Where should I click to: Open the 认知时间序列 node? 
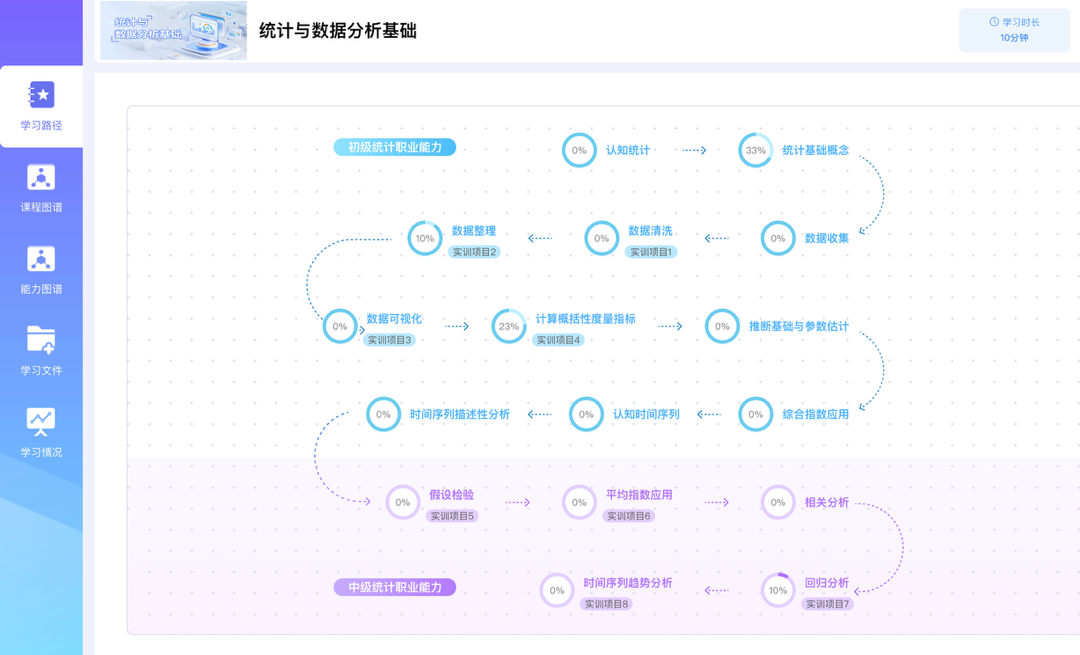coord(646,415)
